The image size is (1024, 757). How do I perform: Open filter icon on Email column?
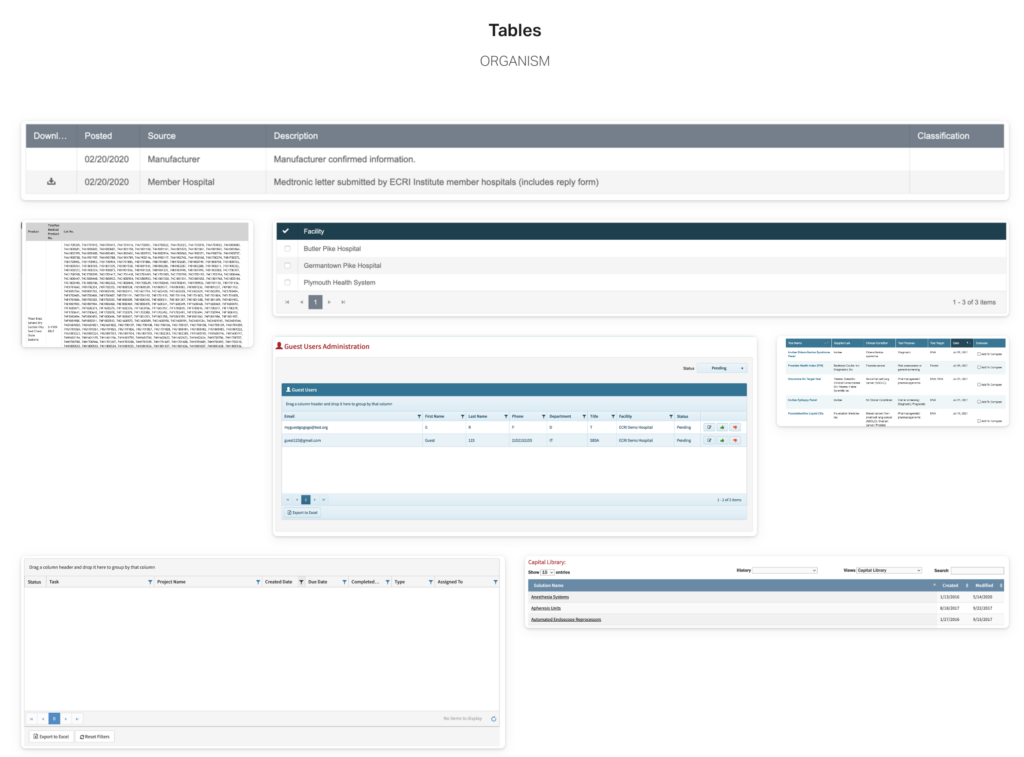coord(418,416)
